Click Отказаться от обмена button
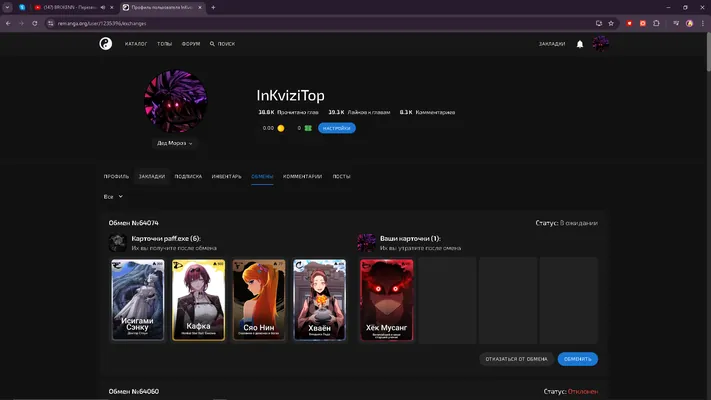Viewport: 711px width, 400px height. [x=516, y=359]
